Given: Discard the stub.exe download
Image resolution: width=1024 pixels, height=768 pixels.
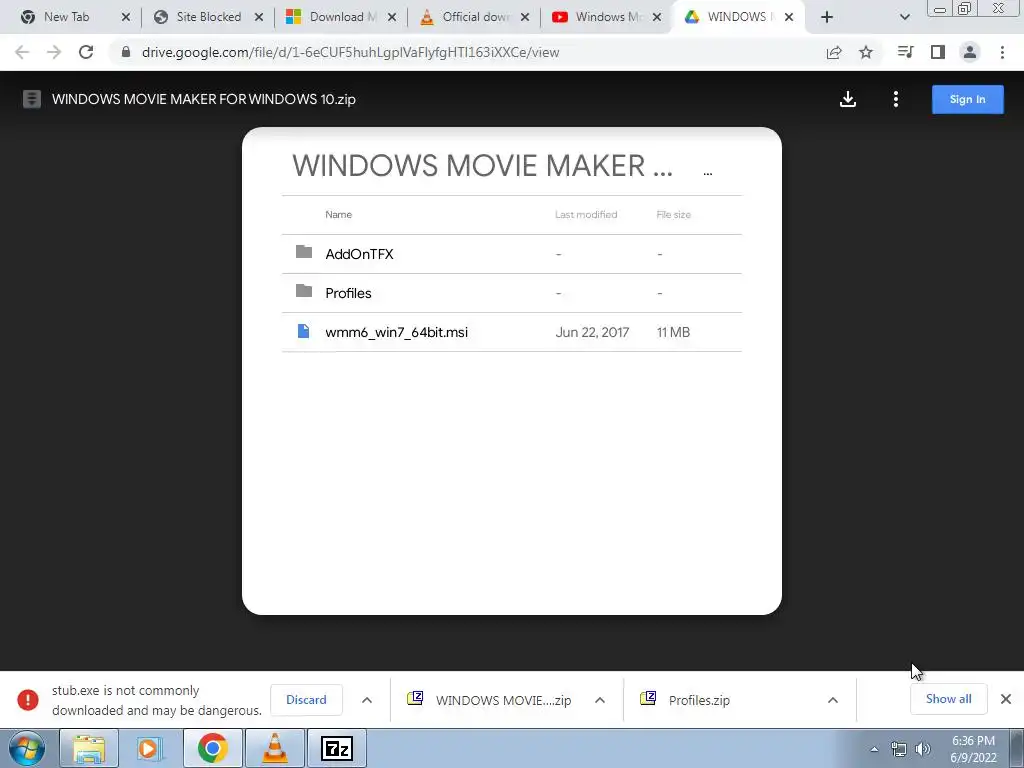Looking at the screenshot, I should (306, 699).
